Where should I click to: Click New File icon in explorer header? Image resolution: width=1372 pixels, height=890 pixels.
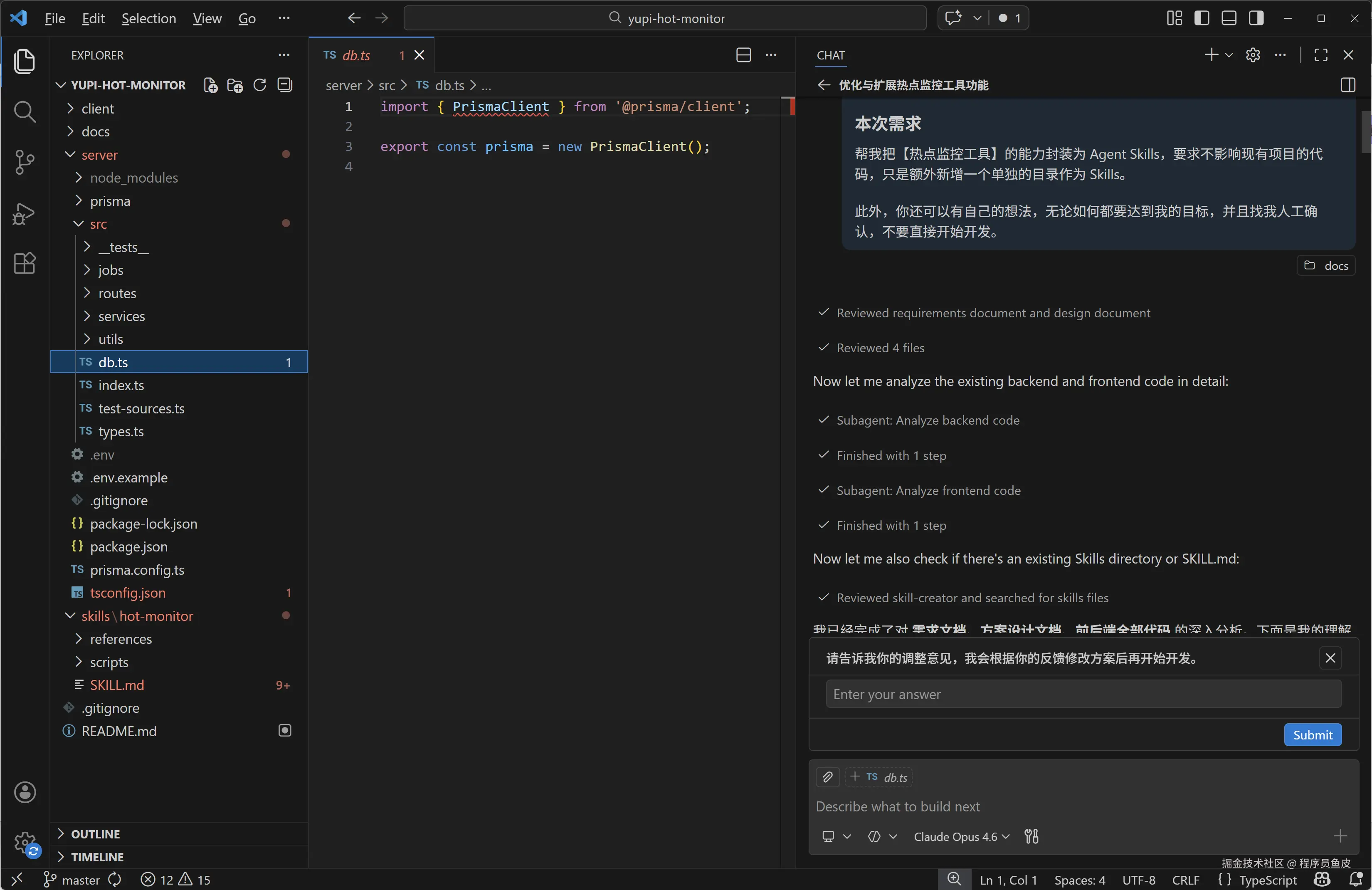210,85
